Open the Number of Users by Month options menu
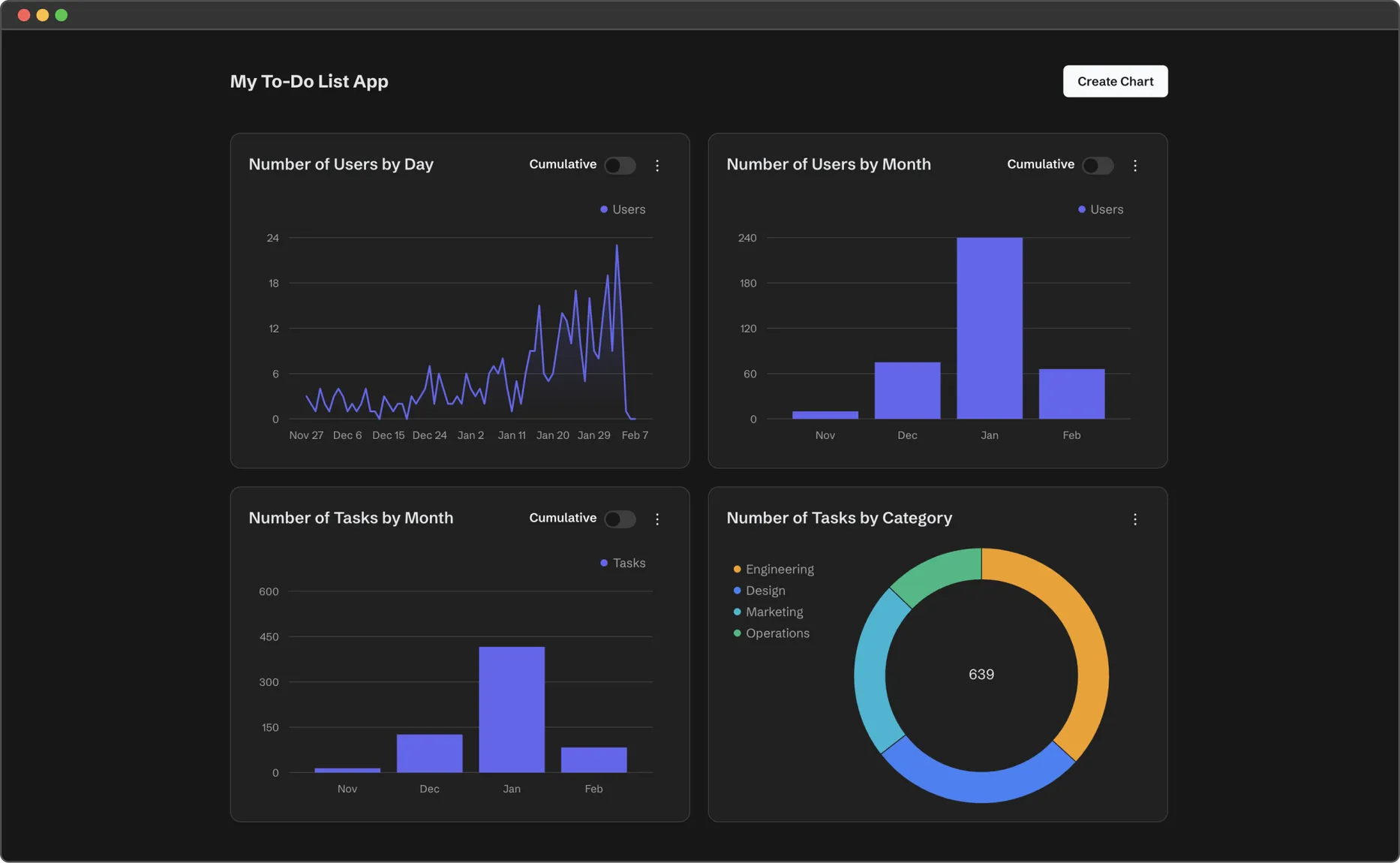This screenshot has height=863, width=1400. [1135, 165]
